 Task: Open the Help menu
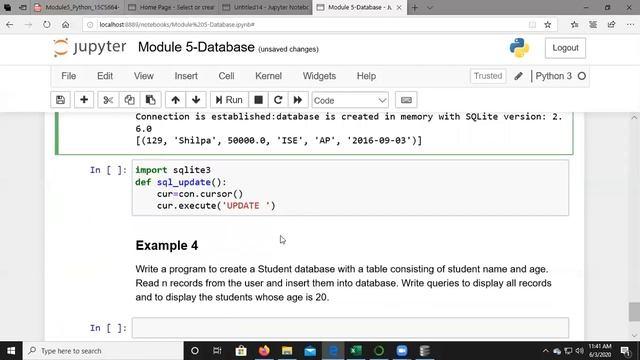tap(366, 76)
